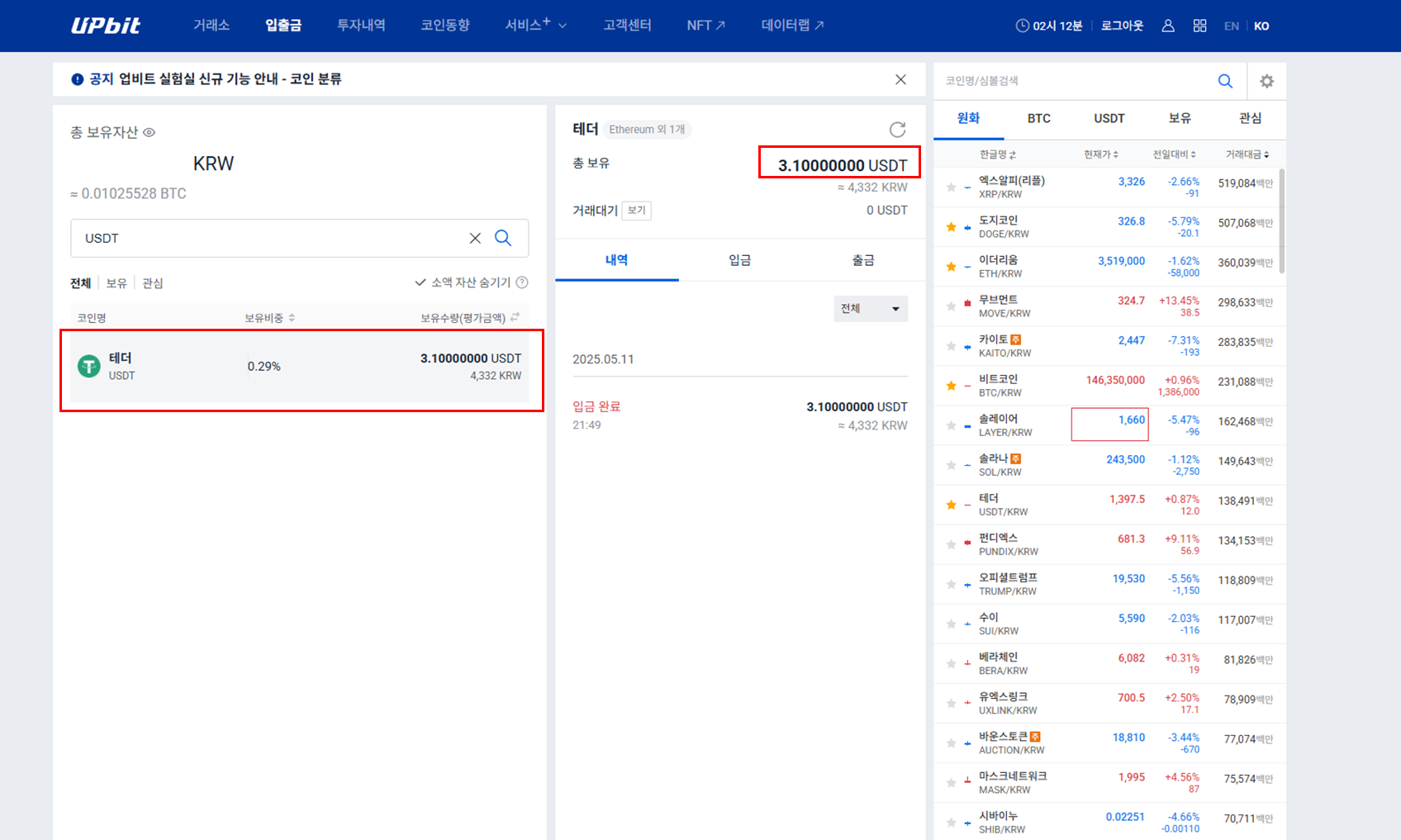Screen dimensions: 1401x840
Task: Switch to 출금 tab
Action: (863, 260)
